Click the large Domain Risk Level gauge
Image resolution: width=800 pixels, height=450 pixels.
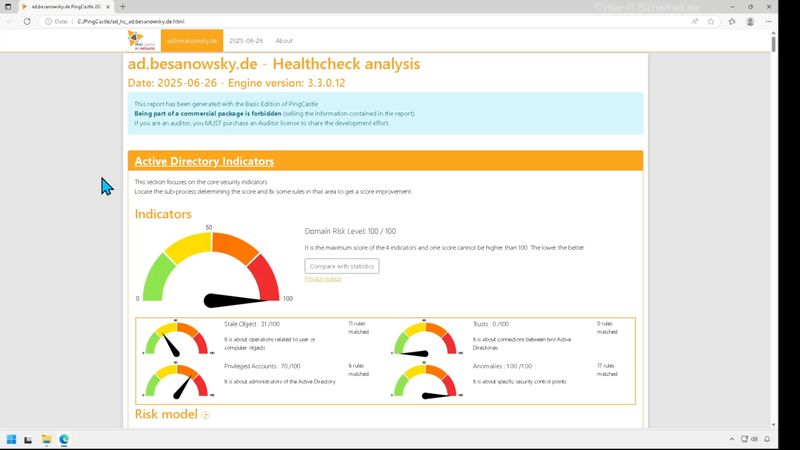pyautogui.click(x=211, y=268)
